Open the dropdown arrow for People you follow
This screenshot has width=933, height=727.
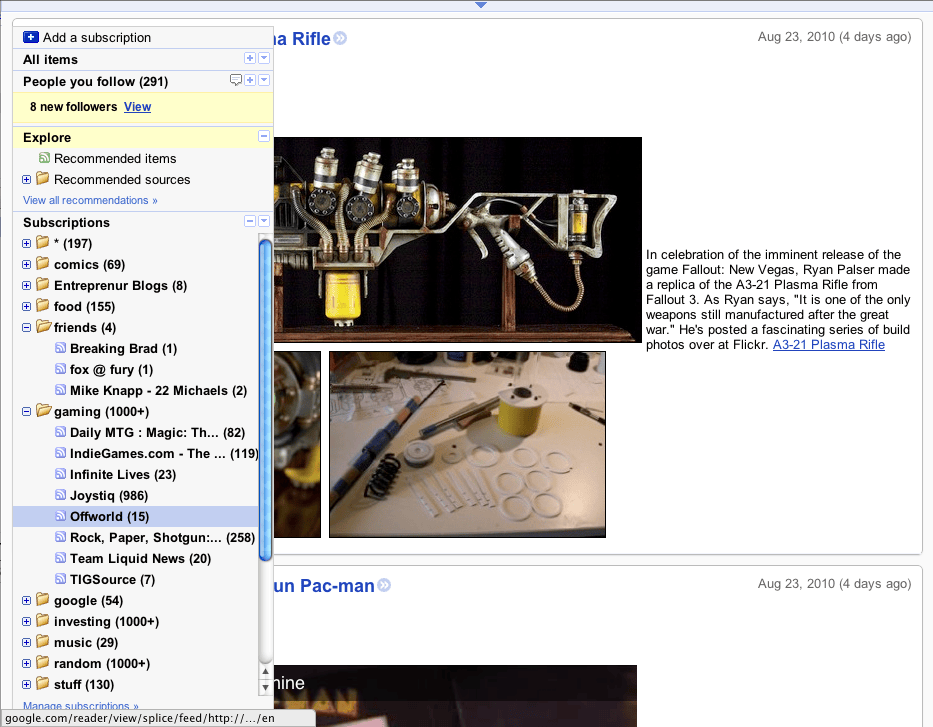click(264, 80)
